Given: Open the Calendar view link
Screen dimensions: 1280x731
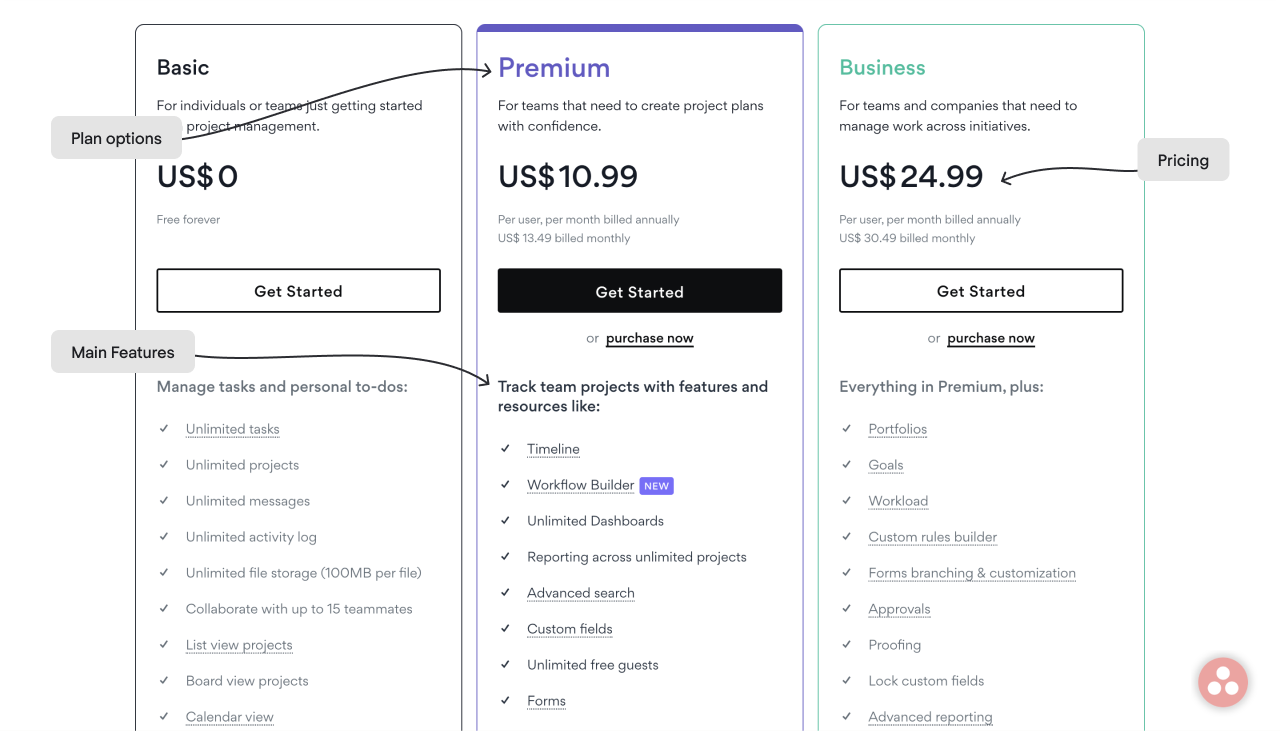Looking at the screenshot, I should coord(229,717).
